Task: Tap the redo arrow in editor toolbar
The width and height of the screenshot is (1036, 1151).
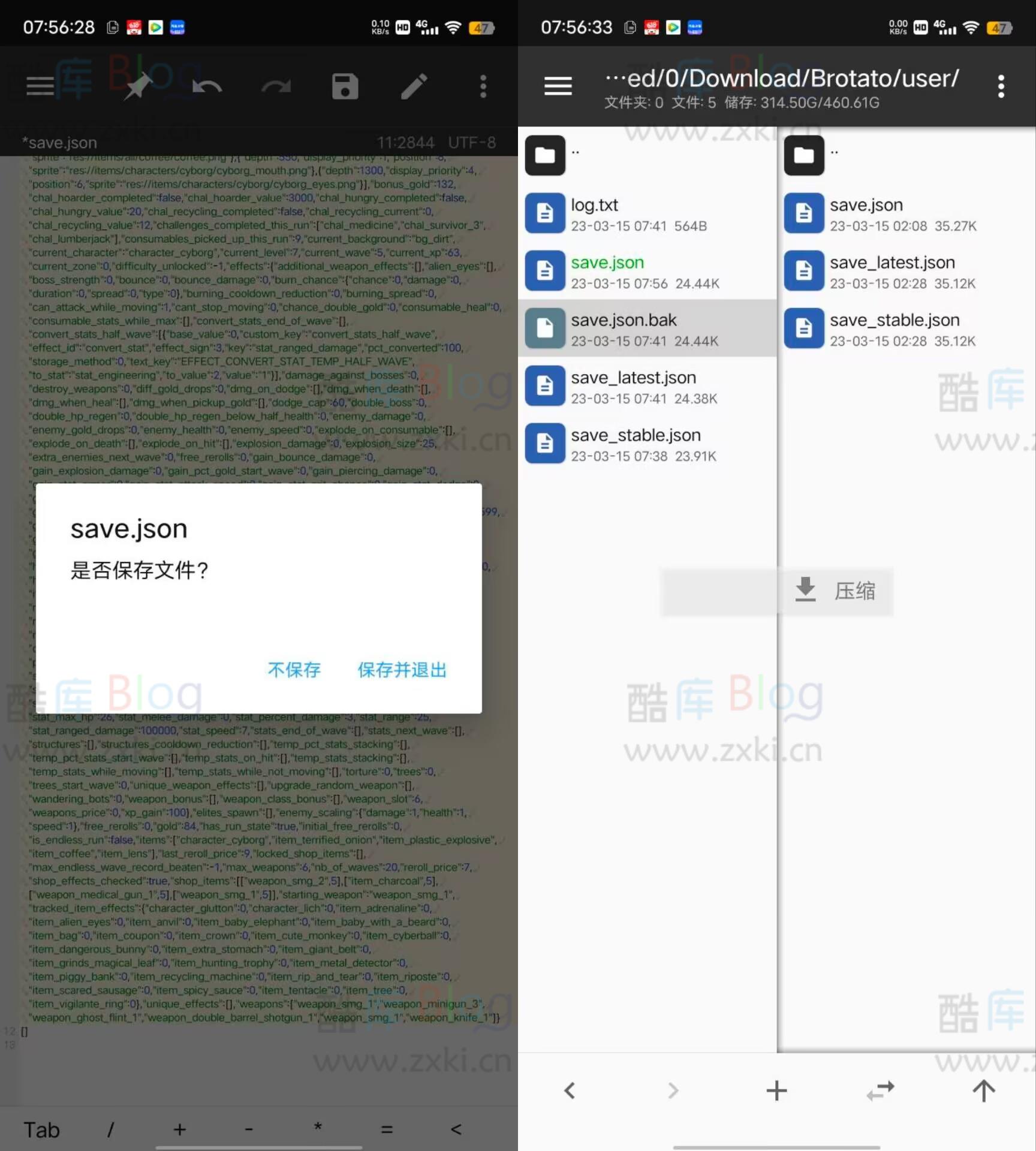Action: pyautogui.click(x=276, y=87)
